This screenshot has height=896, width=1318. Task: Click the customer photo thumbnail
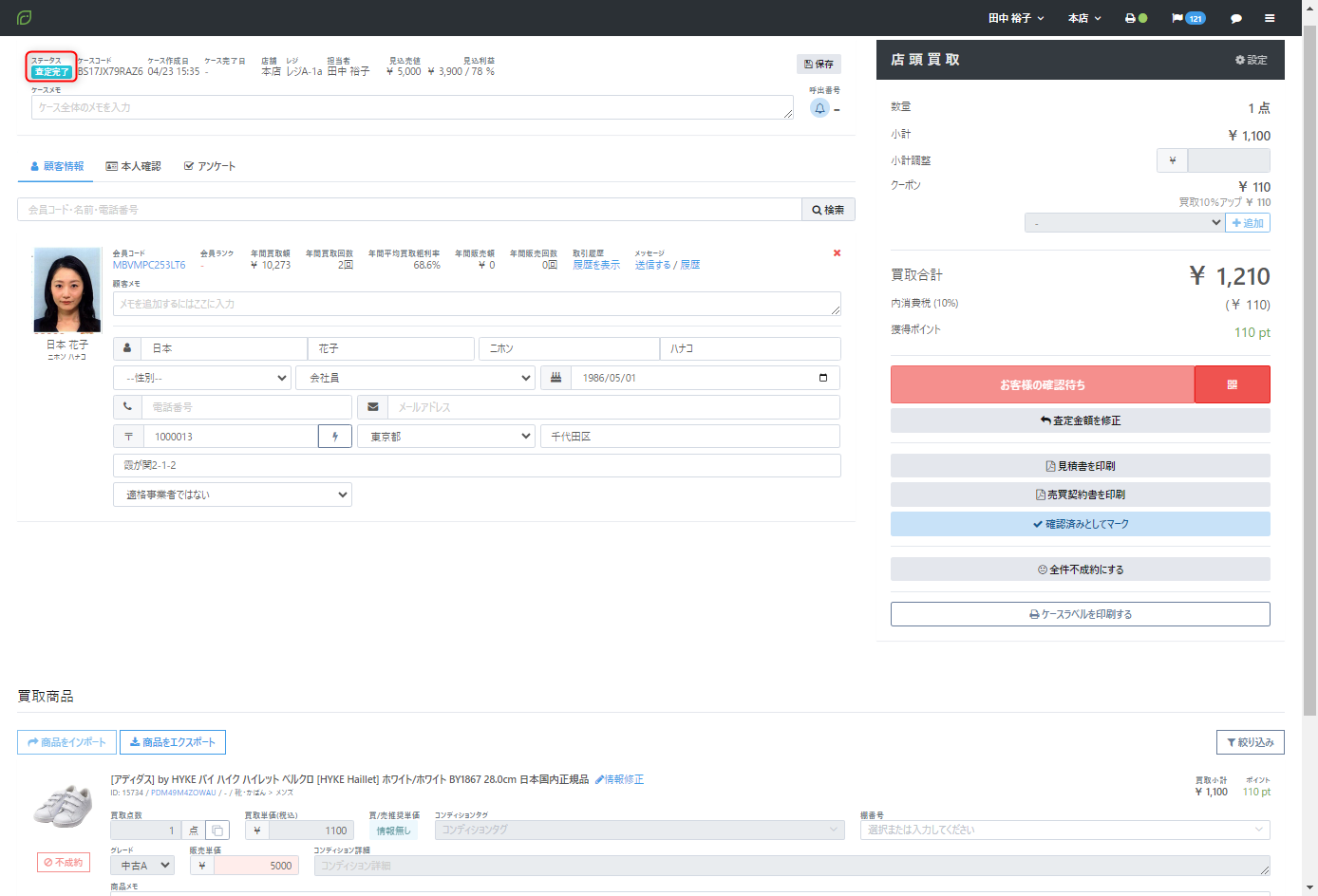click(66, 290)
